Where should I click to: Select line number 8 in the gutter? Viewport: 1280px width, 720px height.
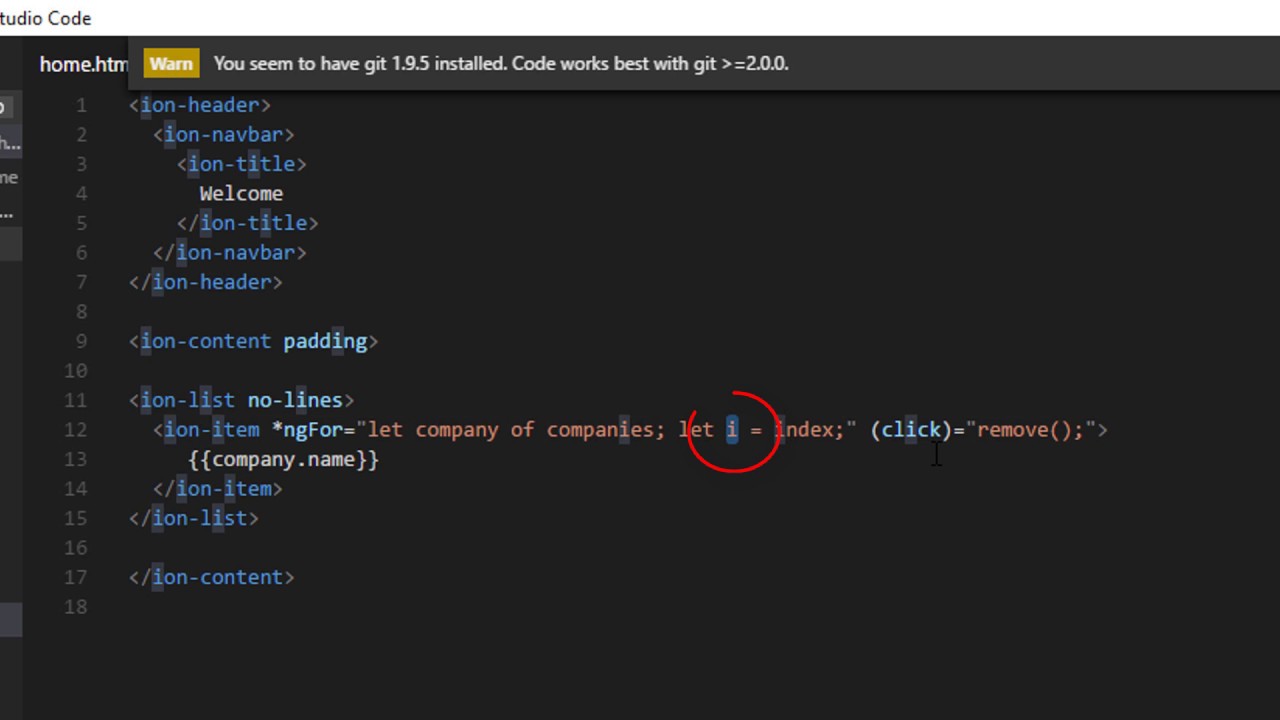click(81, 311)
